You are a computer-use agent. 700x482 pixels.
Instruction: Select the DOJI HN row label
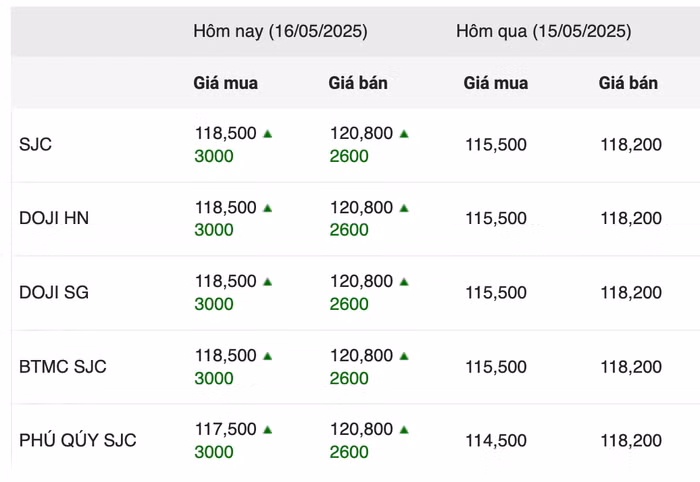click(x=54, y=218)
